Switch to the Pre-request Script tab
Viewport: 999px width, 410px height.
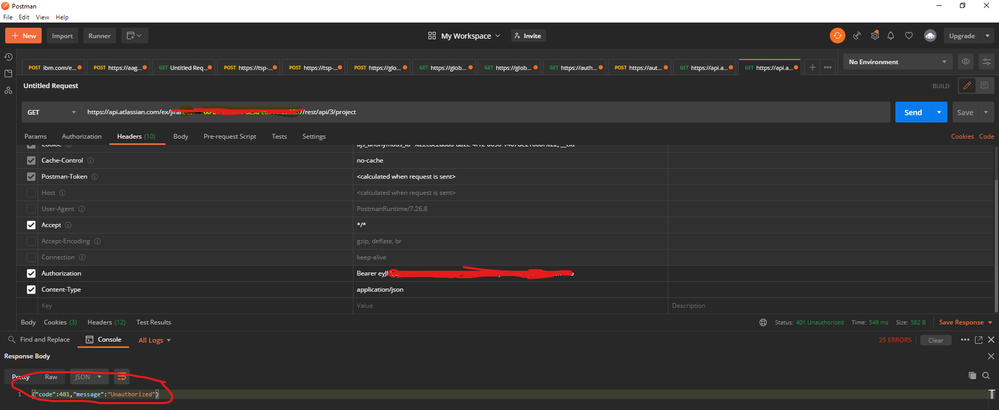tap(229, 136)
